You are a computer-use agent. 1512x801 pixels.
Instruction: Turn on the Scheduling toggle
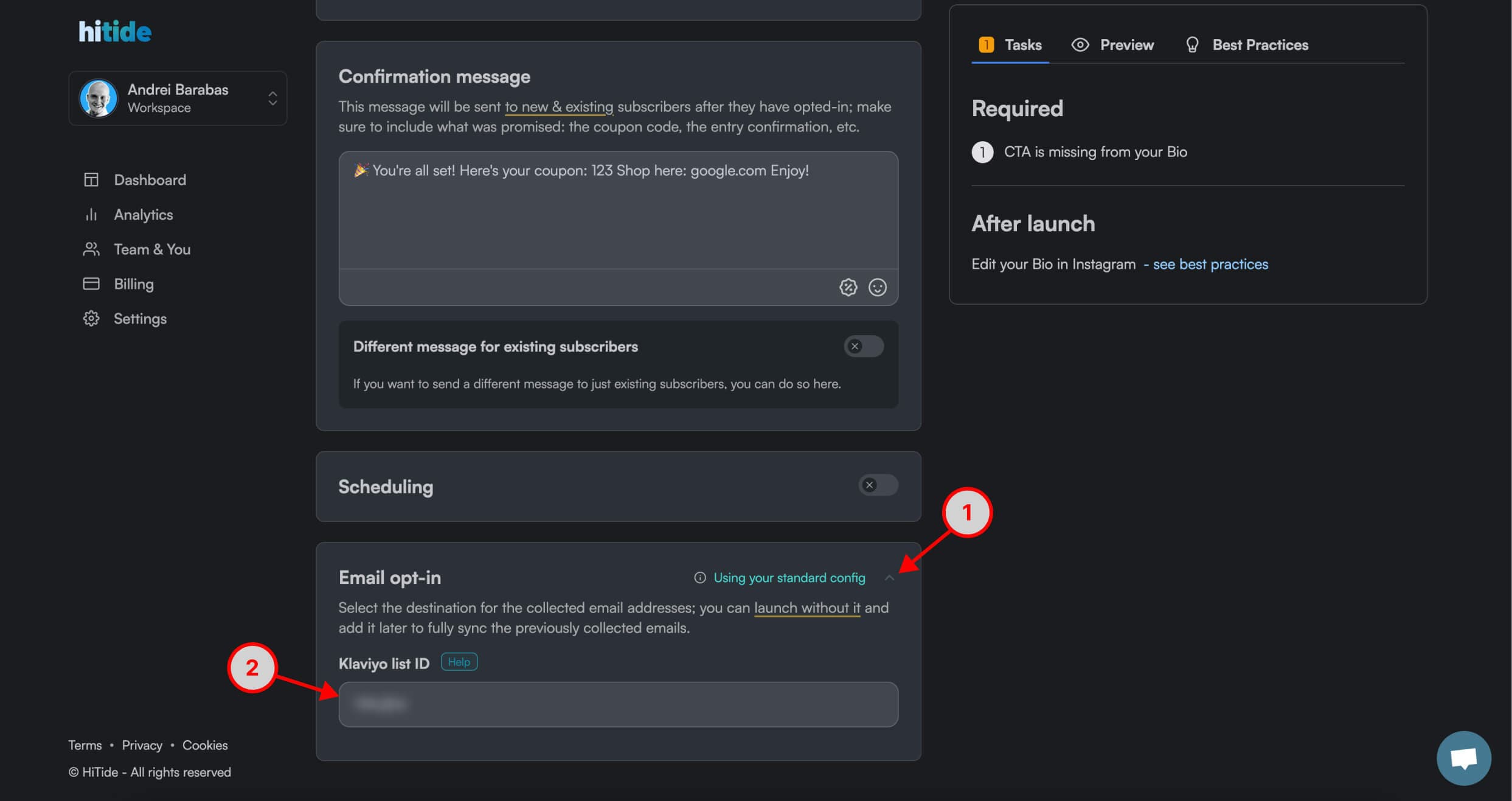(878, 485)
